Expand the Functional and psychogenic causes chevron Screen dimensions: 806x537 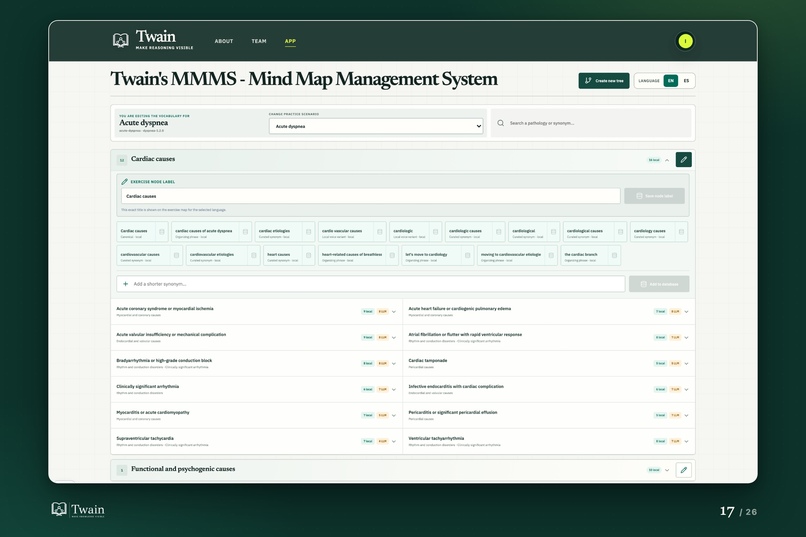click(667, 470)
